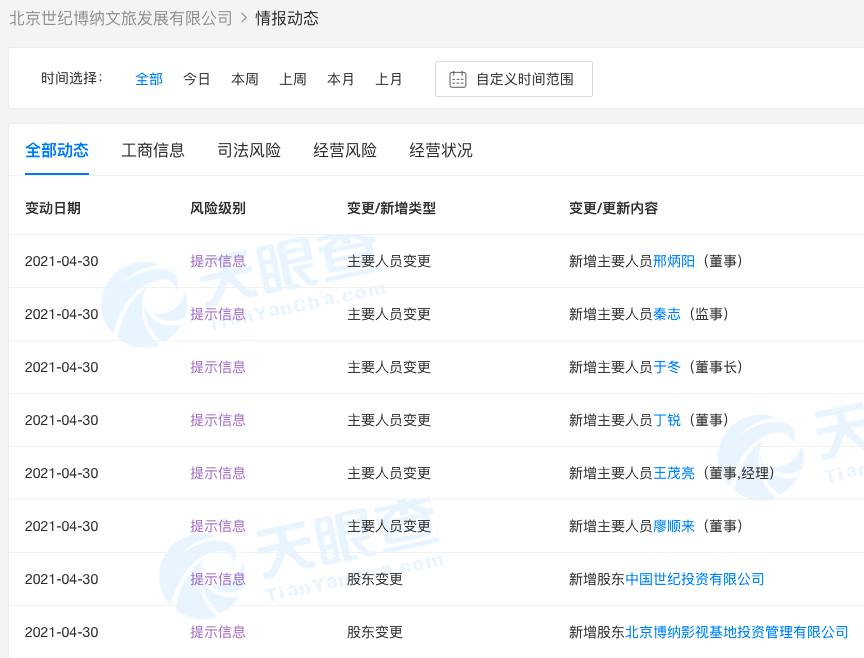Click 提示信息 in the 丁锐 row
This screenshot has width=864, height=658.
(218, 420)
